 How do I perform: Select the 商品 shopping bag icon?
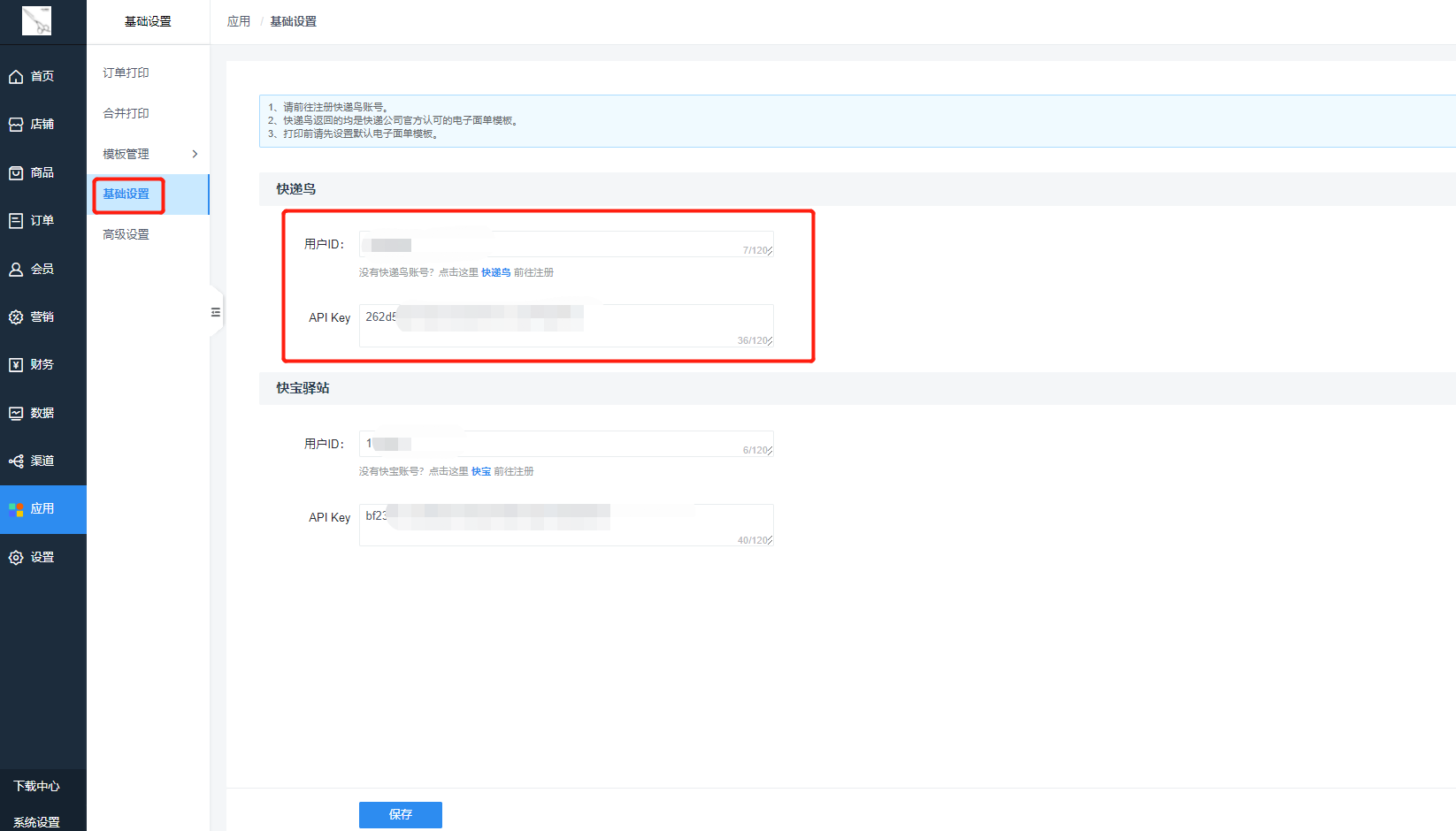click(16, 173)
